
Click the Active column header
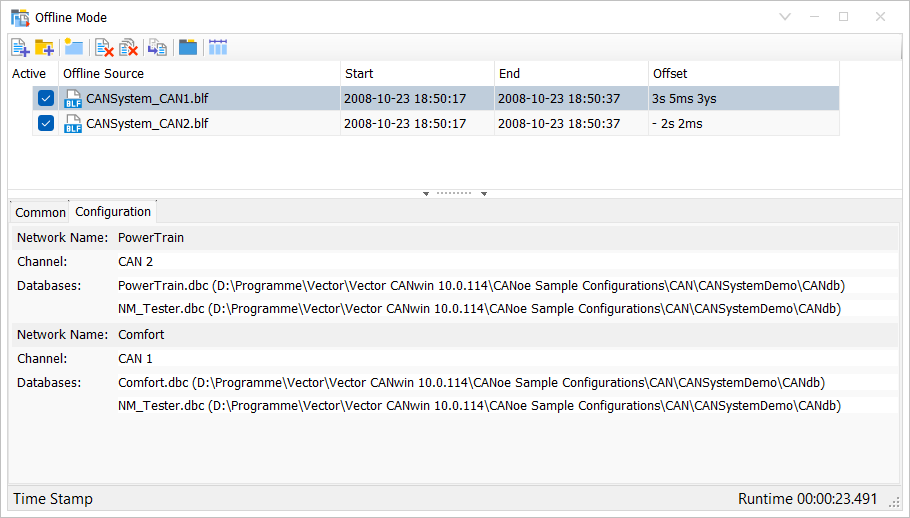(29, 74)
